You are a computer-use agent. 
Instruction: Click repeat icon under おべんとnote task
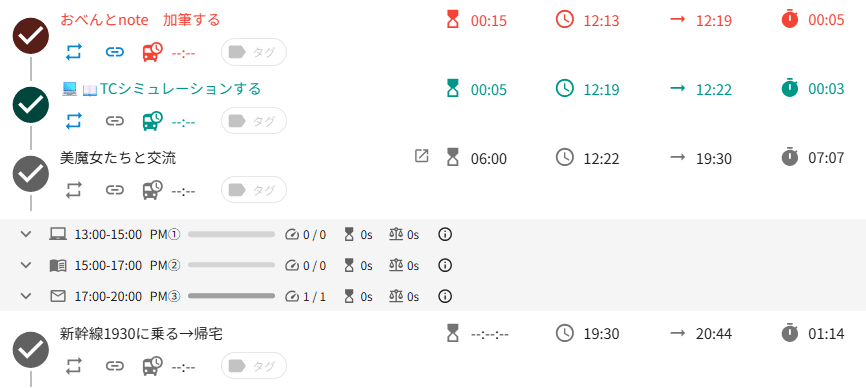coord(73,52)
